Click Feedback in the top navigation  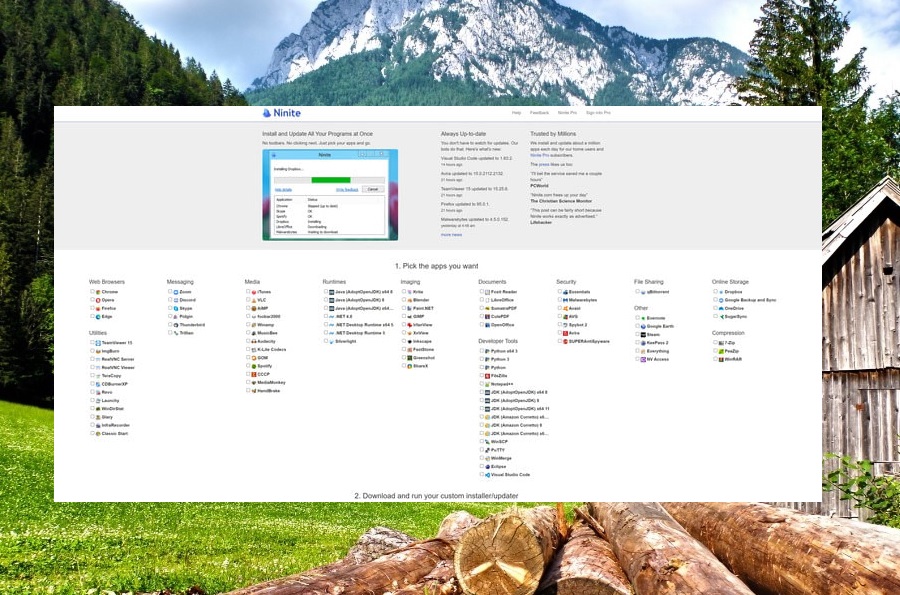pos(539,112)
